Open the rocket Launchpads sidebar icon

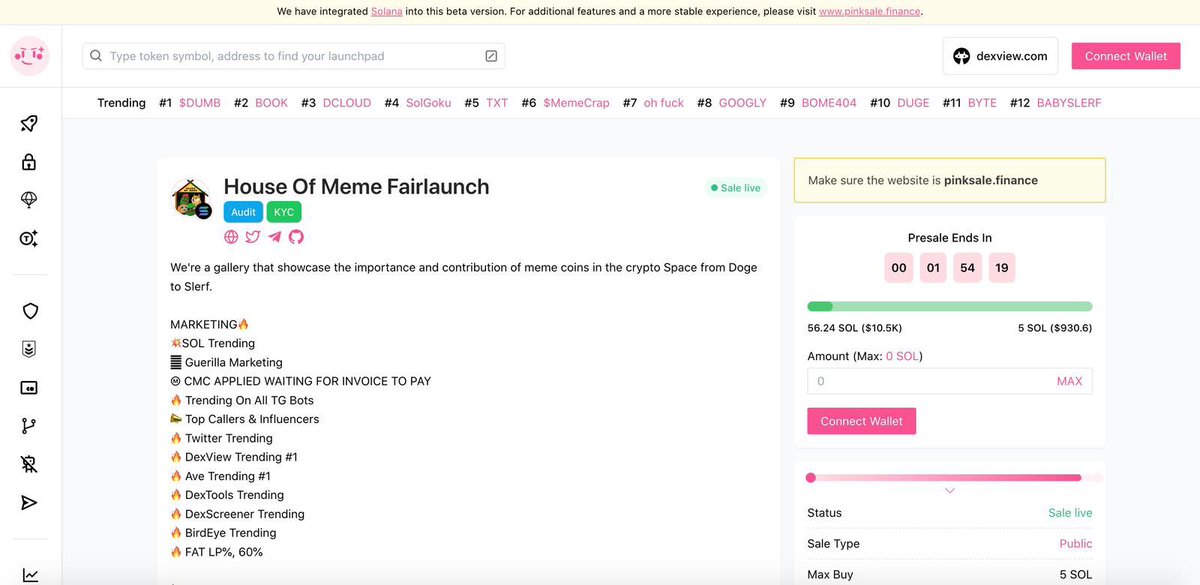30,124
